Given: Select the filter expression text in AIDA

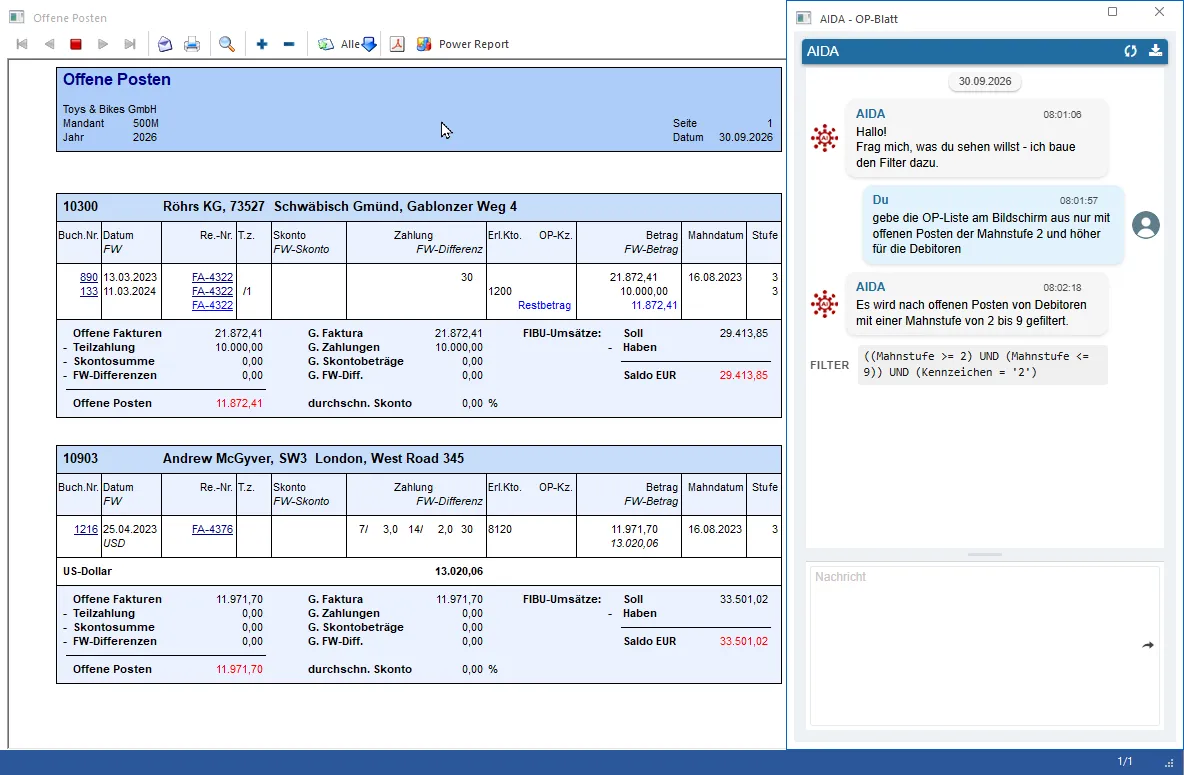Looking at the screenshot, I should pyautogui.click(x=982, y=364).
